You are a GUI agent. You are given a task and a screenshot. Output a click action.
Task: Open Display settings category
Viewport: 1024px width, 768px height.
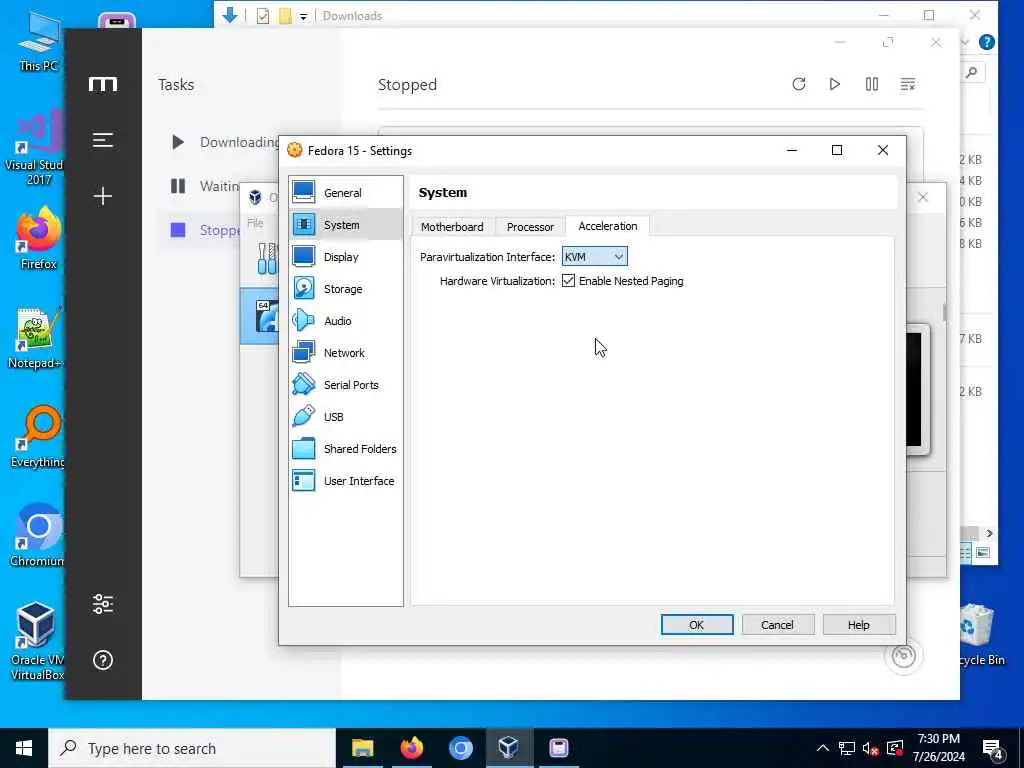(345, 257)
